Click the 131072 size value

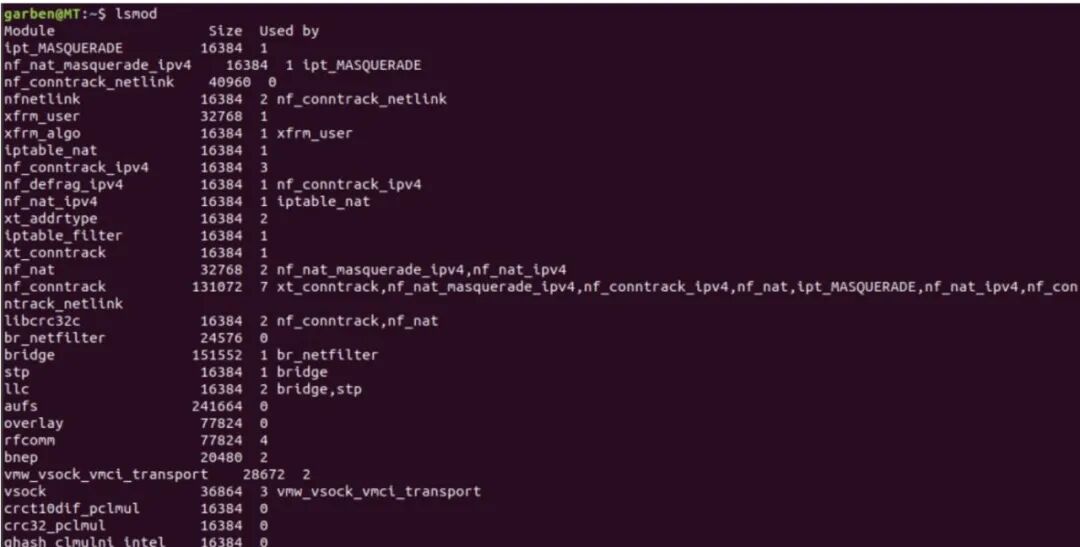[x=217, y=287]
